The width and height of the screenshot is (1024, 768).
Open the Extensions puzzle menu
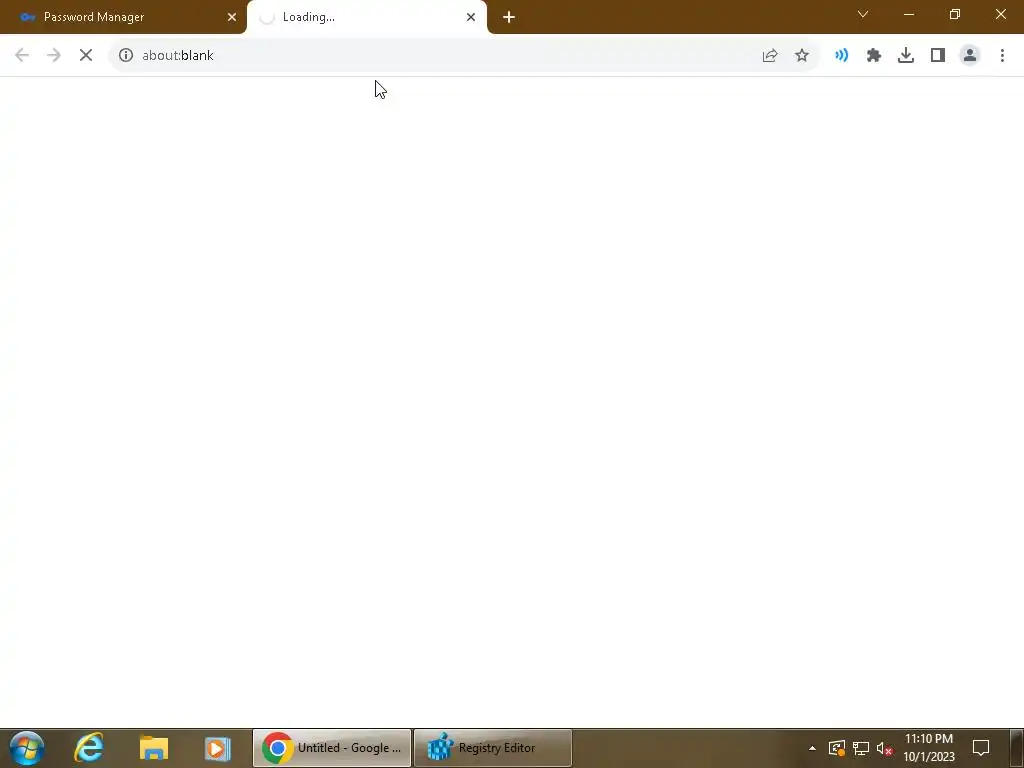(x=874, y=56)
